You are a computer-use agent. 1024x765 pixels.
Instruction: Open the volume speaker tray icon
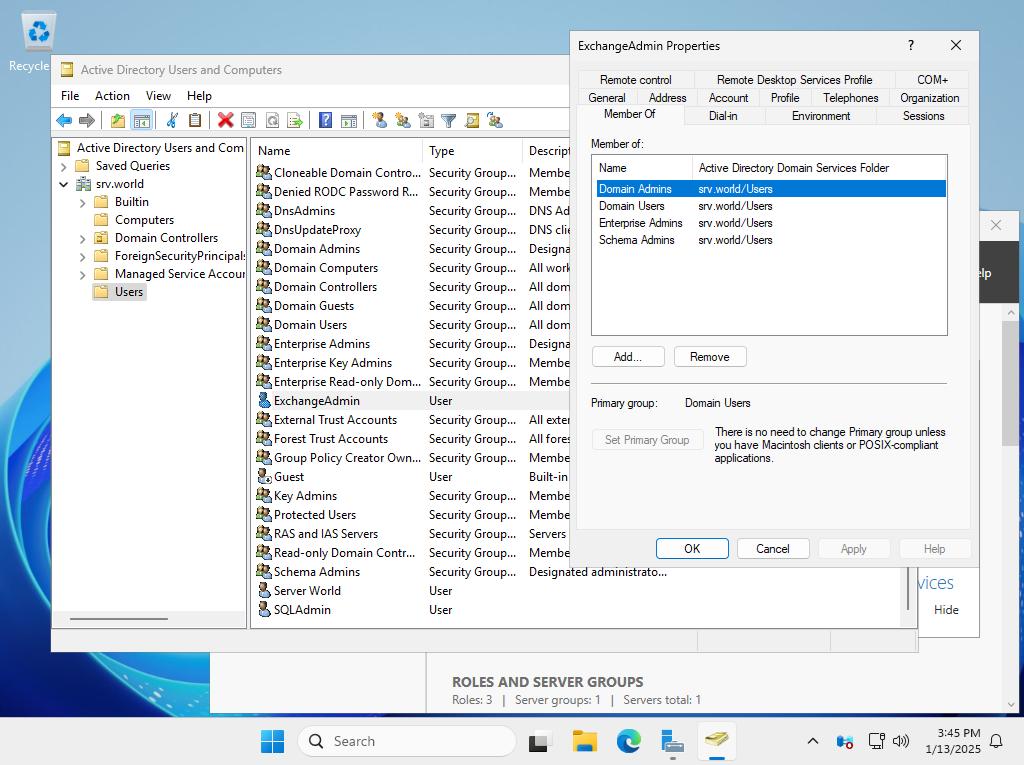coord(901,741)
